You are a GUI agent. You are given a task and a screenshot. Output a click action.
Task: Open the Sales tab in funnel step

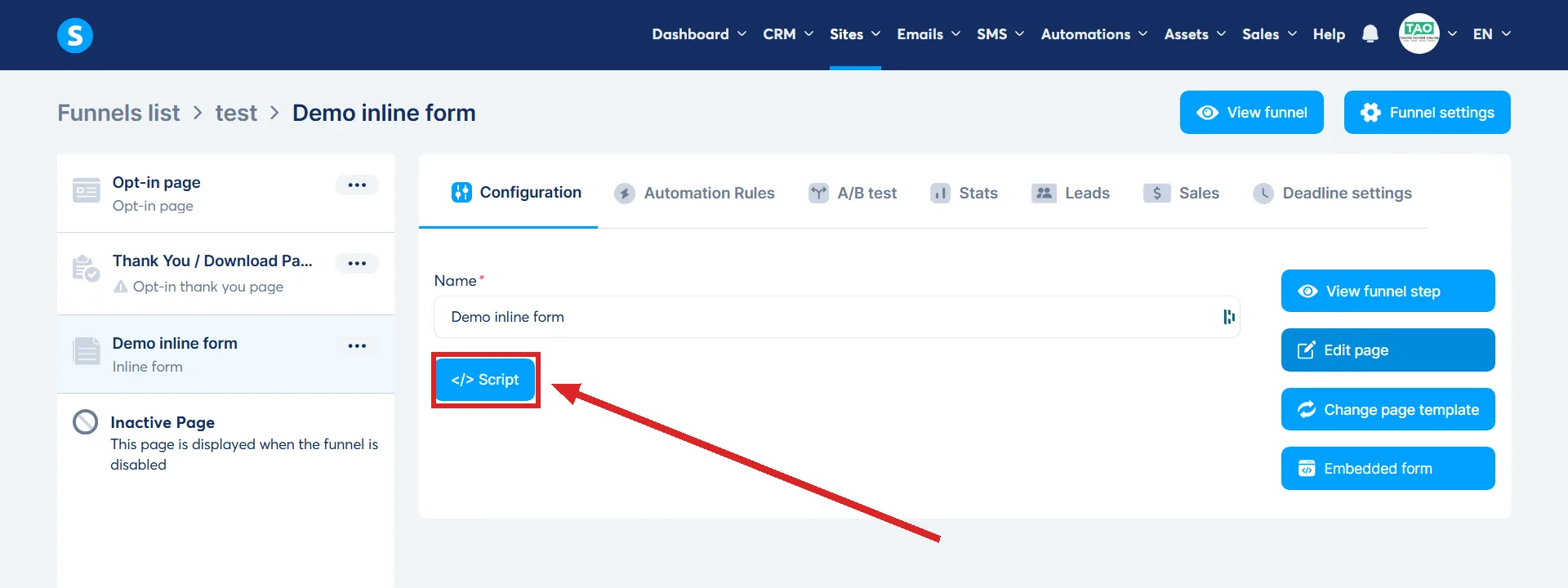click(1181, 193)
